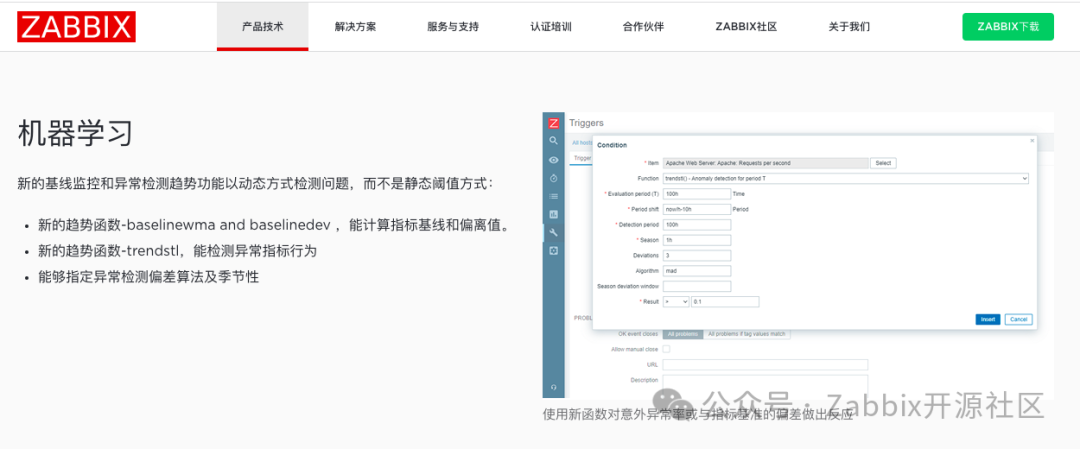Close the Condition dialog with X

tap(1032, 140)
